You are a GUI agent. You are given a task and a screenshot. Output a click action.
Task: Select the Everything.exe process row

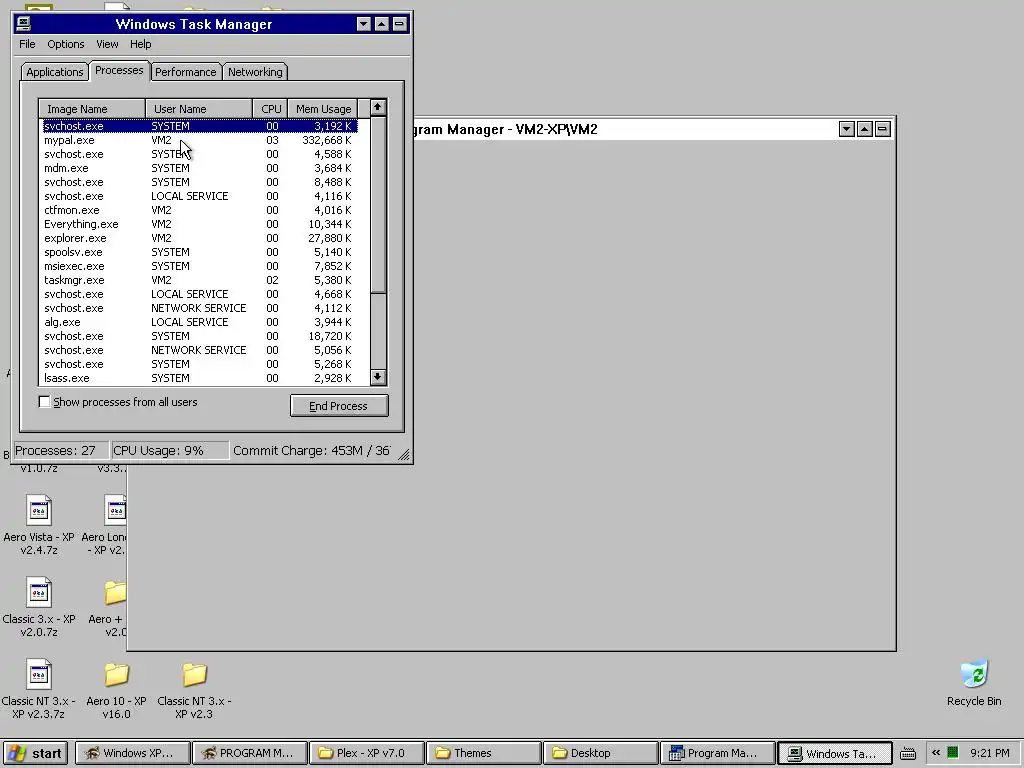pos(200,224)
